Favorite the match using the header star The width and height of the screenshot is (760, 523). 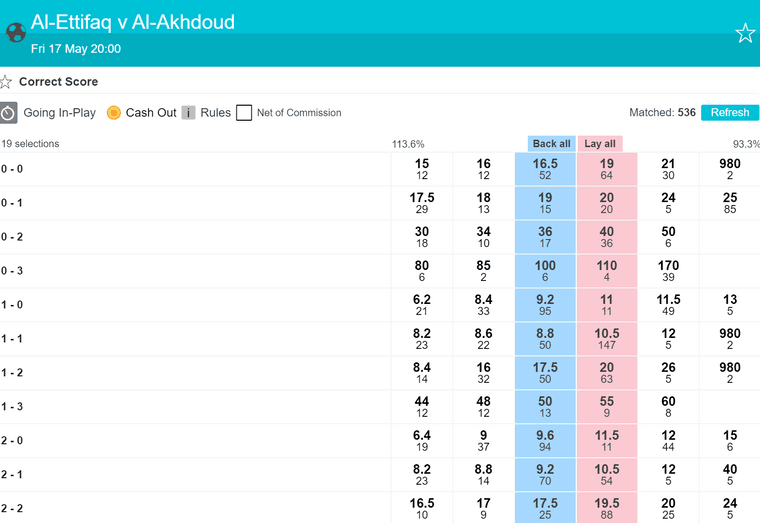click(745, 33)
